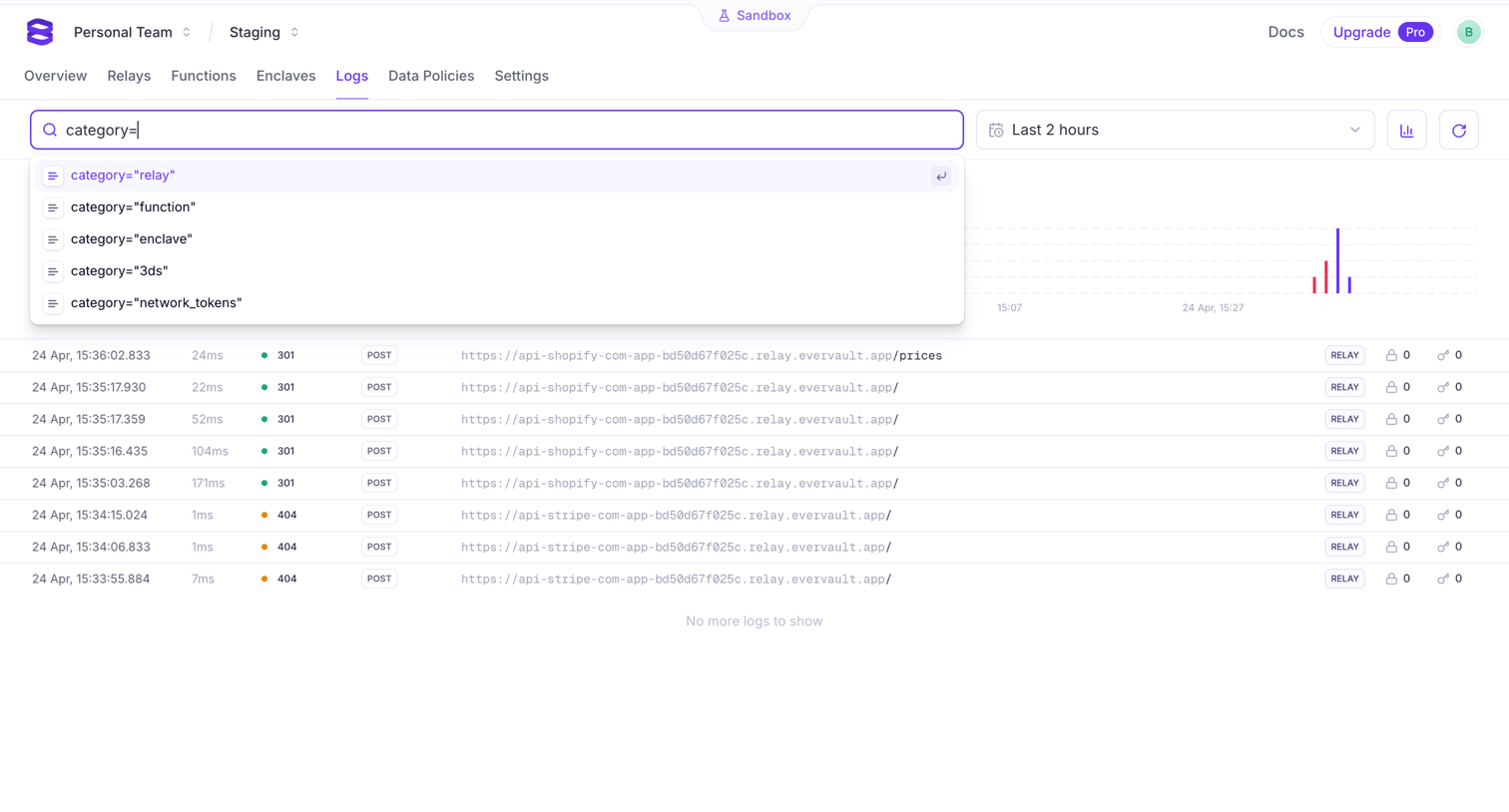Open the log entry at 15:33:55.884
The height and width of the screenshot is (812, 1509).
click(754, 579)
